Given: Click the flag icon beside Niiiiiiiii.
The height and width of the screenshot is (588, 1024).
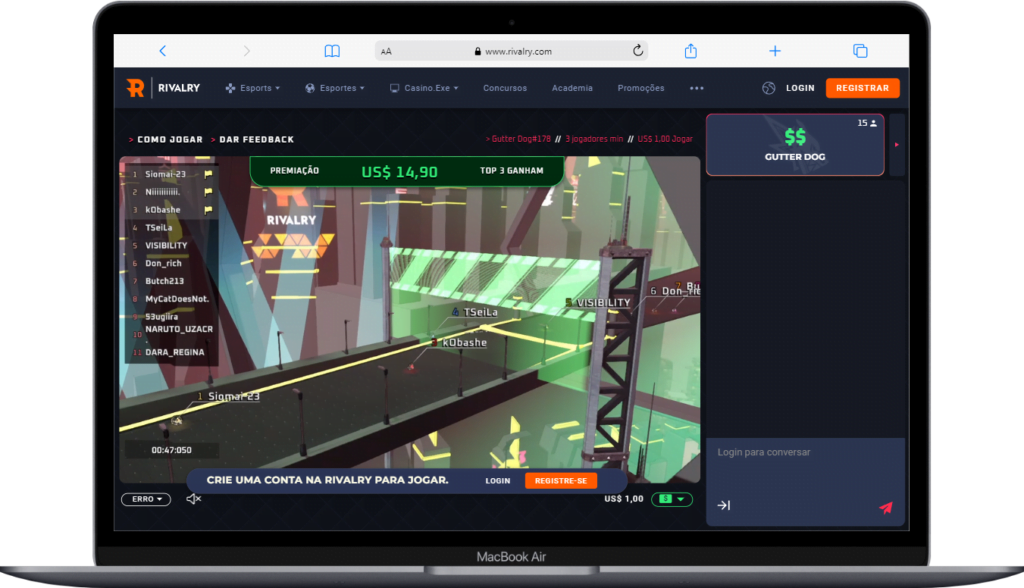Looking at the screenshot, I should [208, 192].
